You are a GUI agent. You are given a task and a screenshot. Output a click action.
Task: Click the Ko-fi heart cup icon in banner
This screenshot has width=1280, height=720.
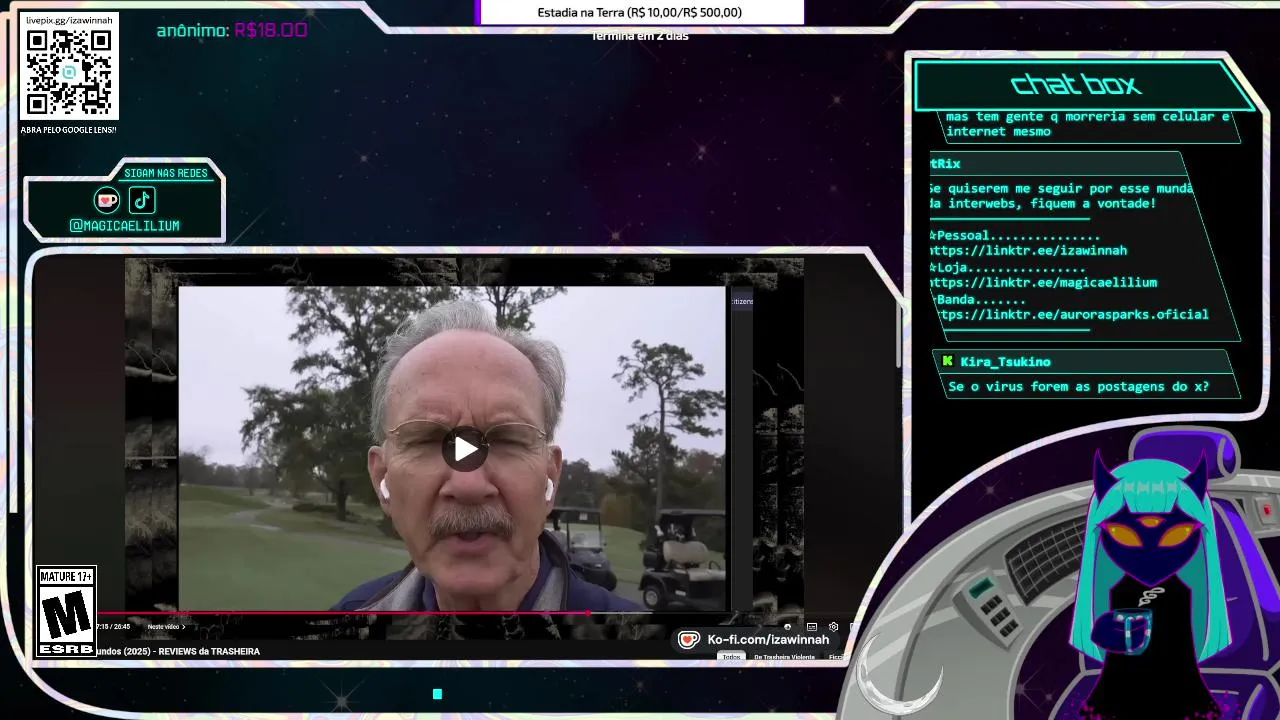(688, 640)
